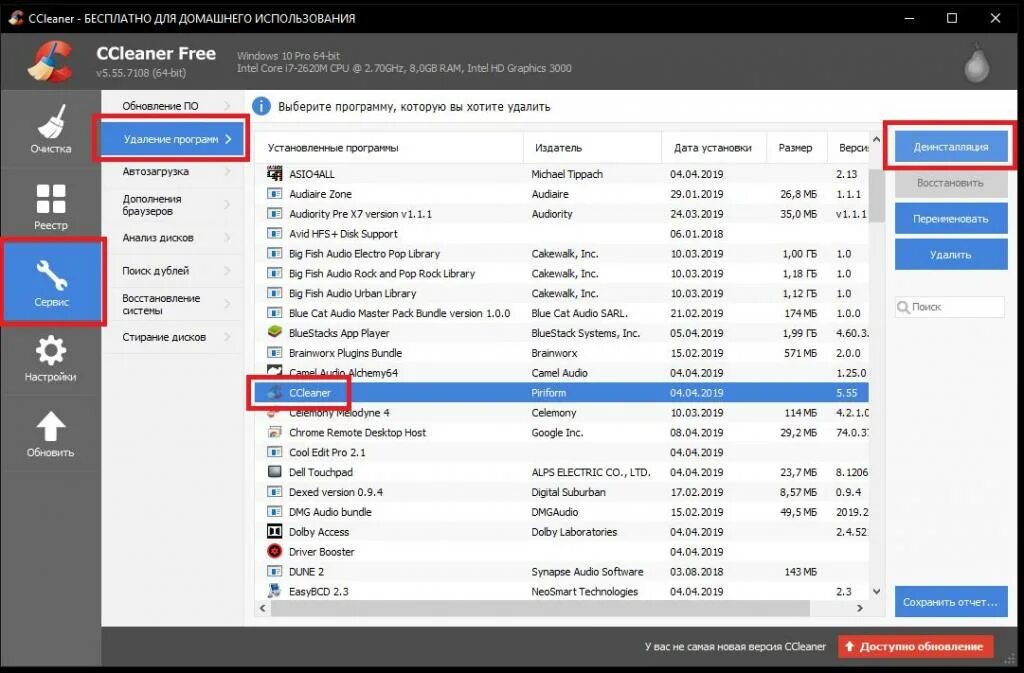Open Восстановление системы tab
The width and height of the screenshot is (1024, 673).
172,304
